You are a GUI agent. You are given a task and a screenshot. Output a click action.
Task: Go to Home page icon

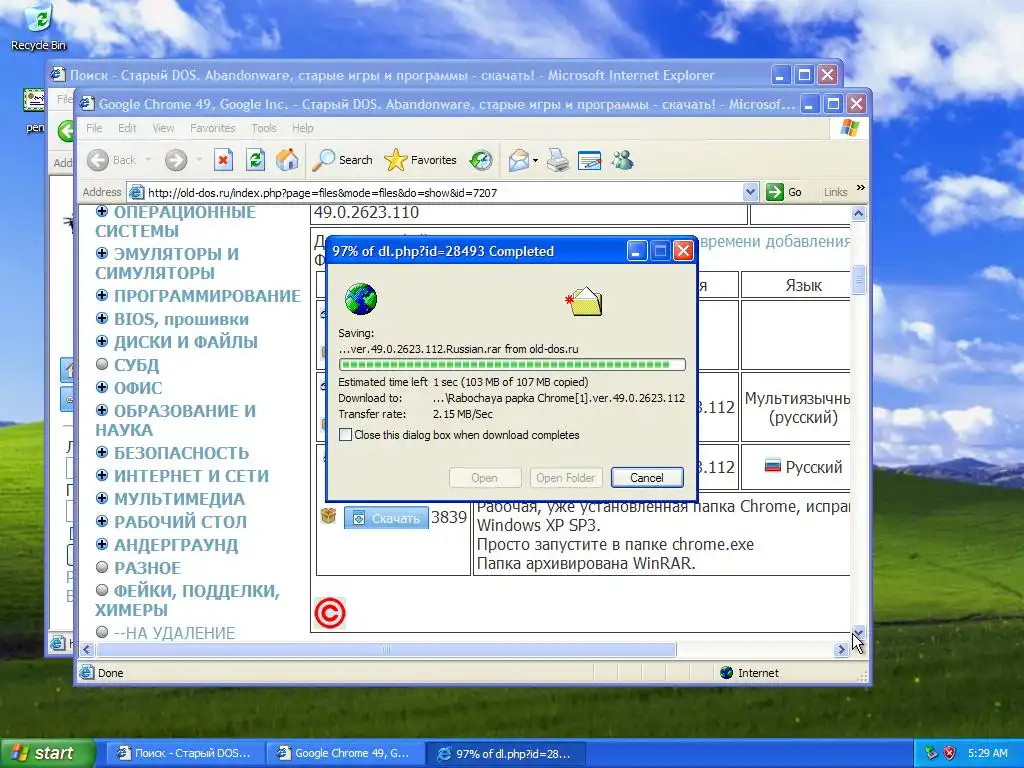pos(287,160)
